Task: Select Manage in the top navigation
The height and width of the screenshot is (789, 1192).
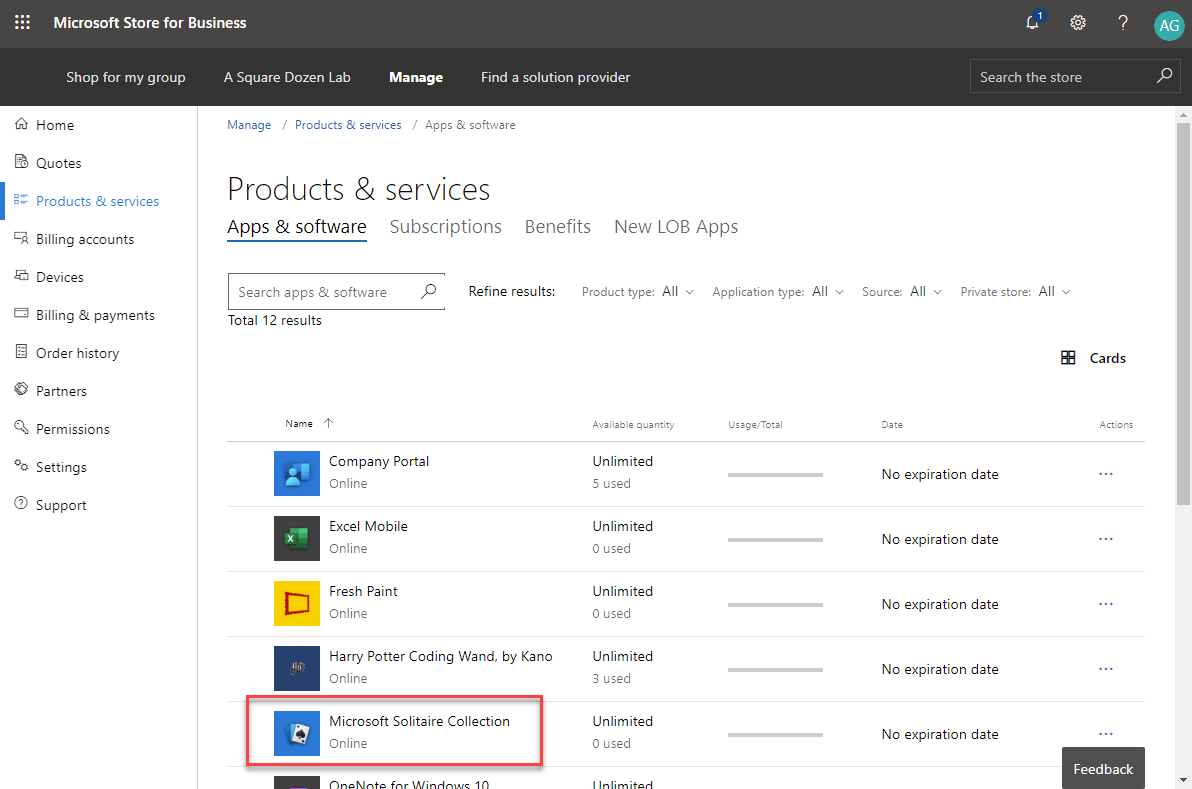Action: (x=416, y=77)
